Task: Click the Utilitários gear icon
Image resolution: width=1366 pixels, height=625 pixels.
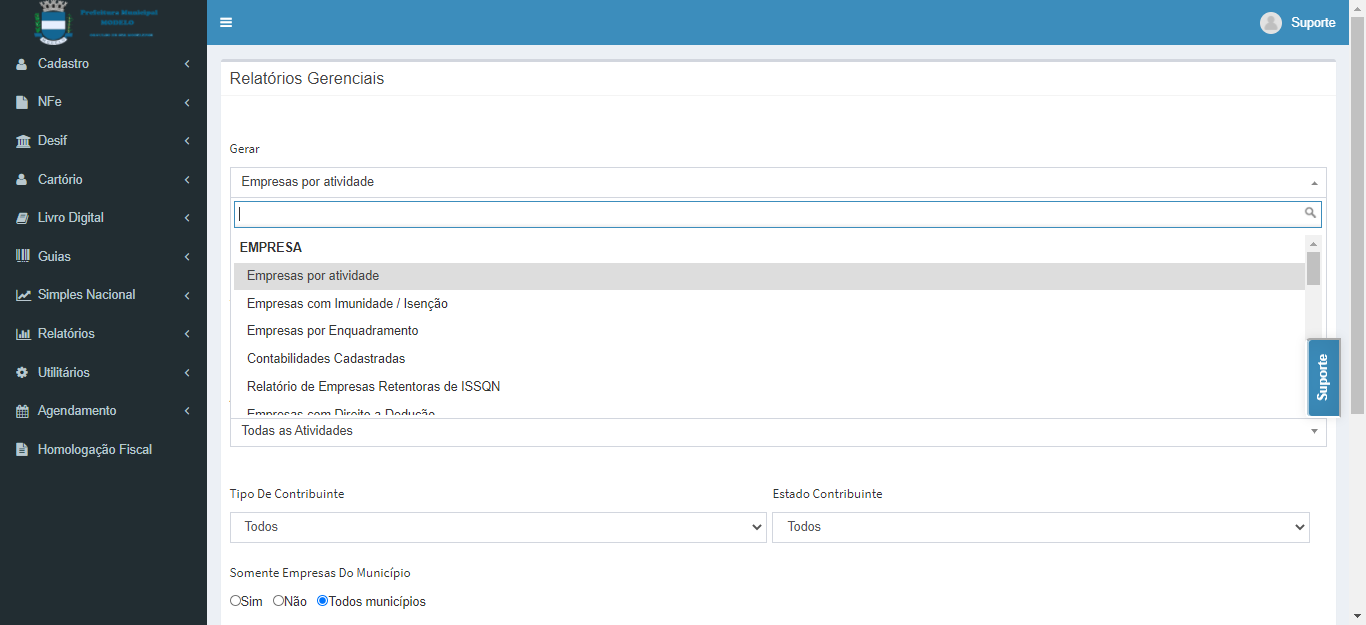Action: [22, 373]
